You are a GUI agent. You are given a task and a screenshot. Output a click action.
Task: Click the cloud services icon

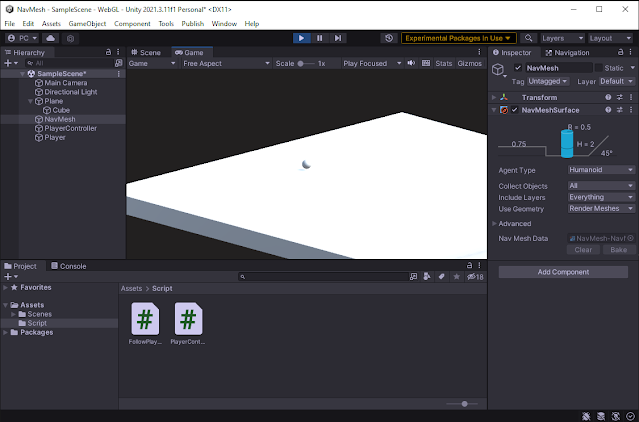pos(51,38)
